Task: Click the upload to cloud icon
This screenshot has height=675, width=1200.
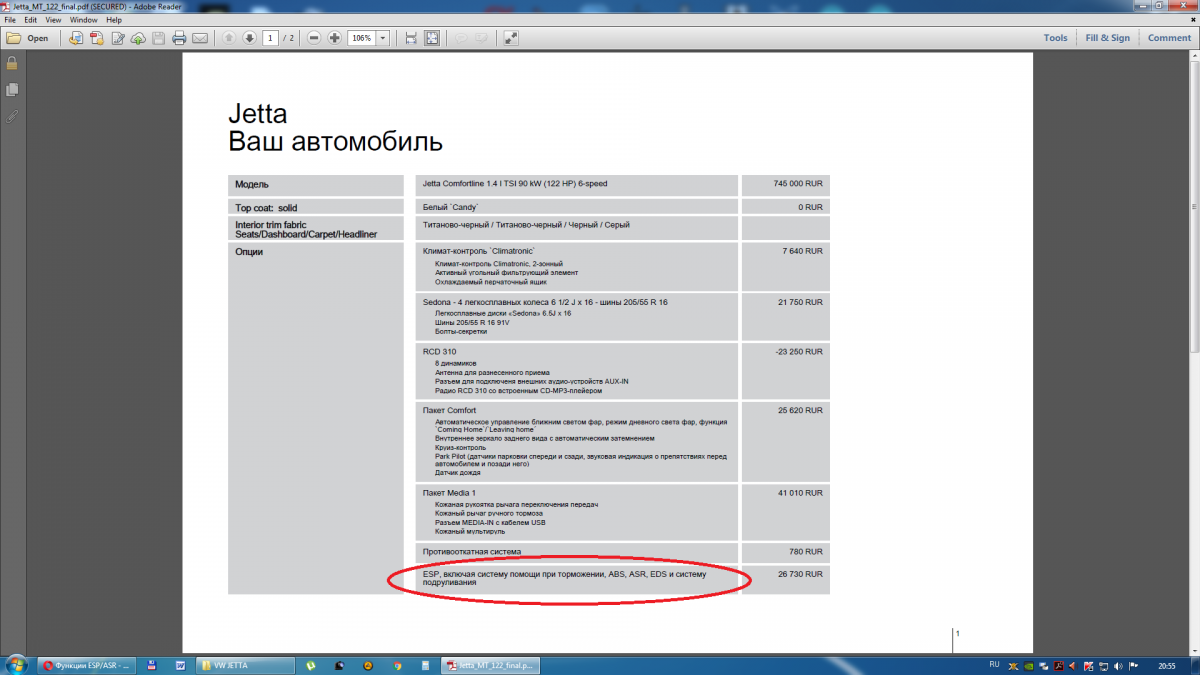Action: click(138, 38)
